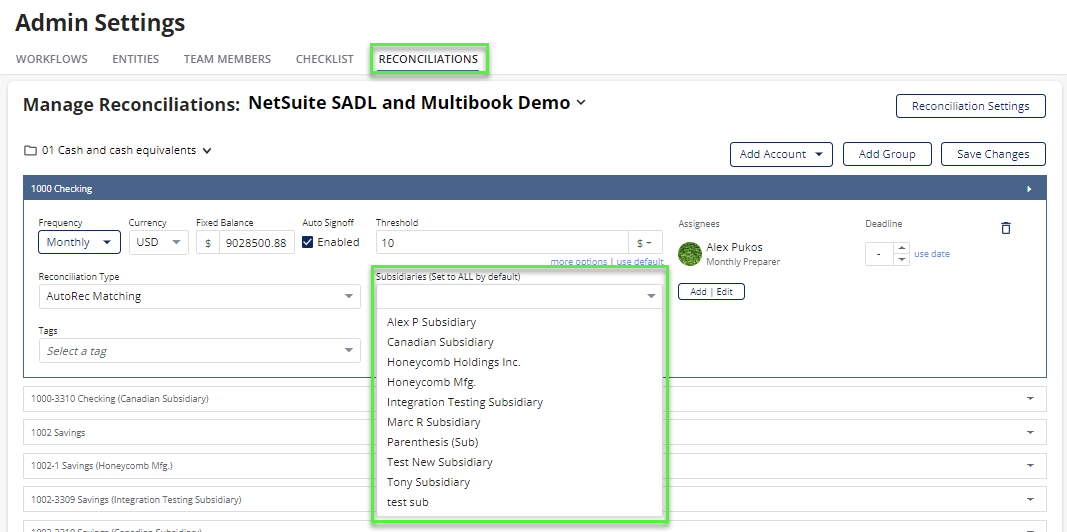
Task: Expand the entity selector next to NetSuite title
Action: 580,103
